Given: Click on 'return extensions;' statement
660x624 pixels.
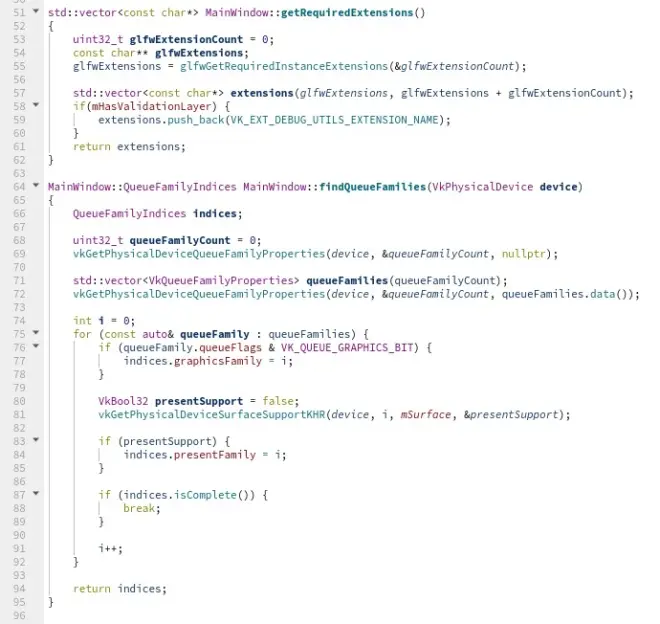Looking at the screenshot, I should (x=129, y=147).
